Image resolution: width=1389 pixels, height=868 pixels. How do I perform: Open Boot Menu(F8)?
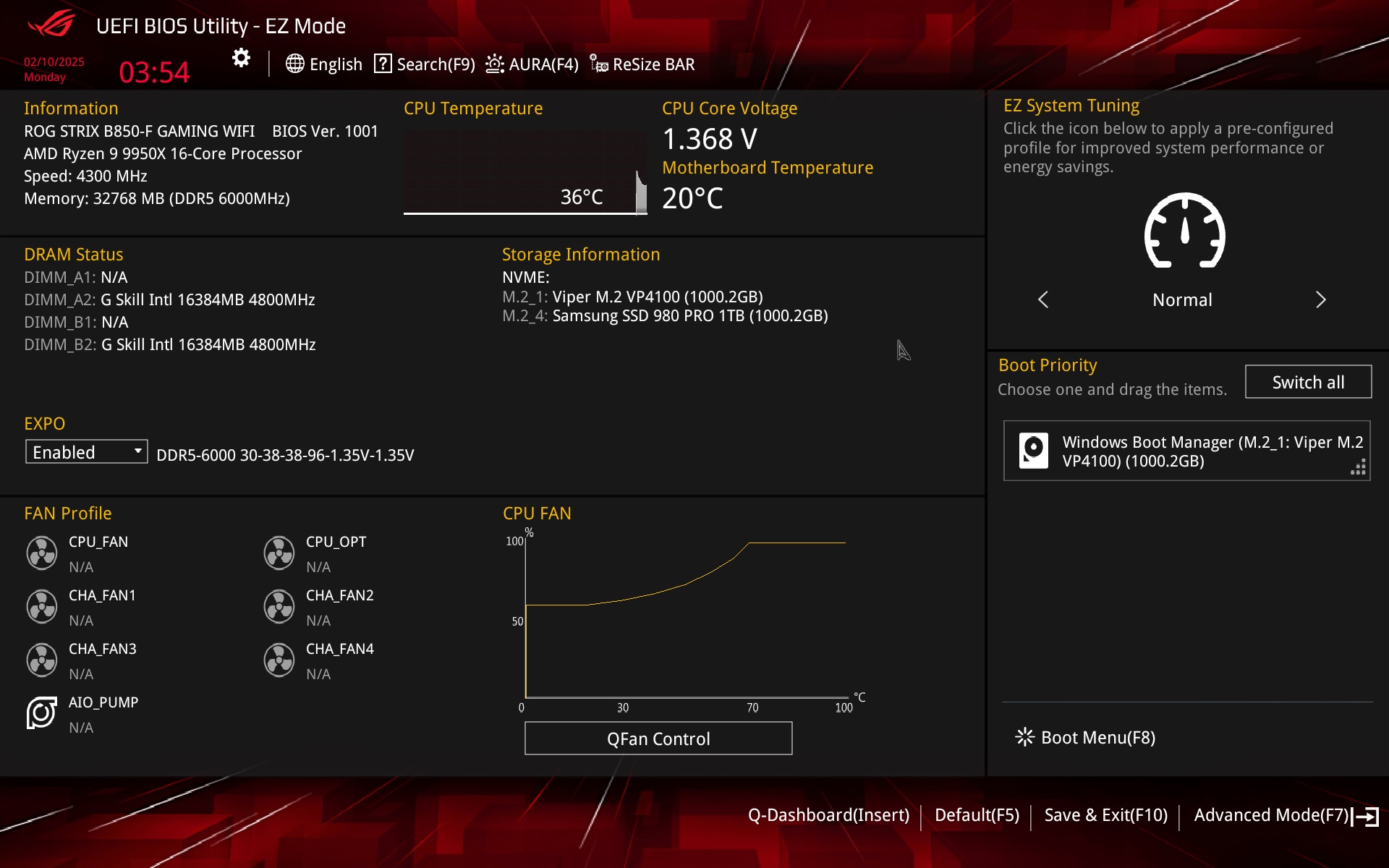1086,737
